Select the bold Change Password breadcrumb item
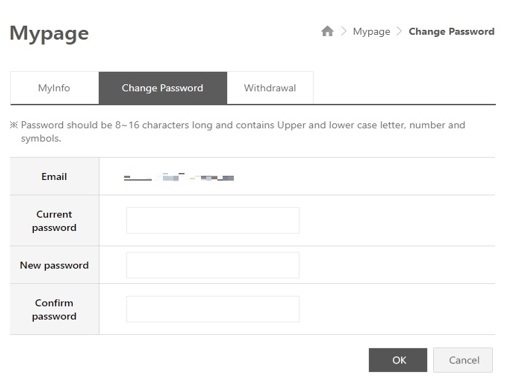This screenshot has height=381, width=509. click(x=451, y=32)
